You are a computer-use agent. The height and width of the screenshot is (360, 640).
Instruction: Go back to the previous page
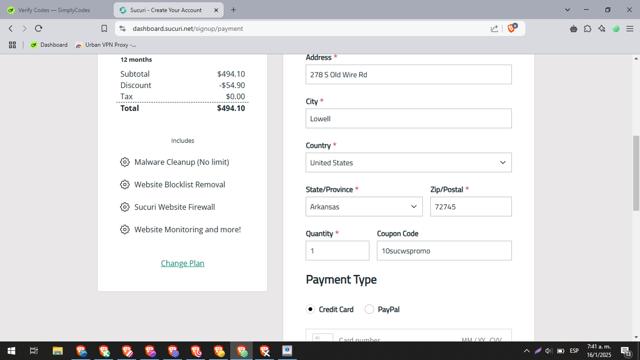11,29
